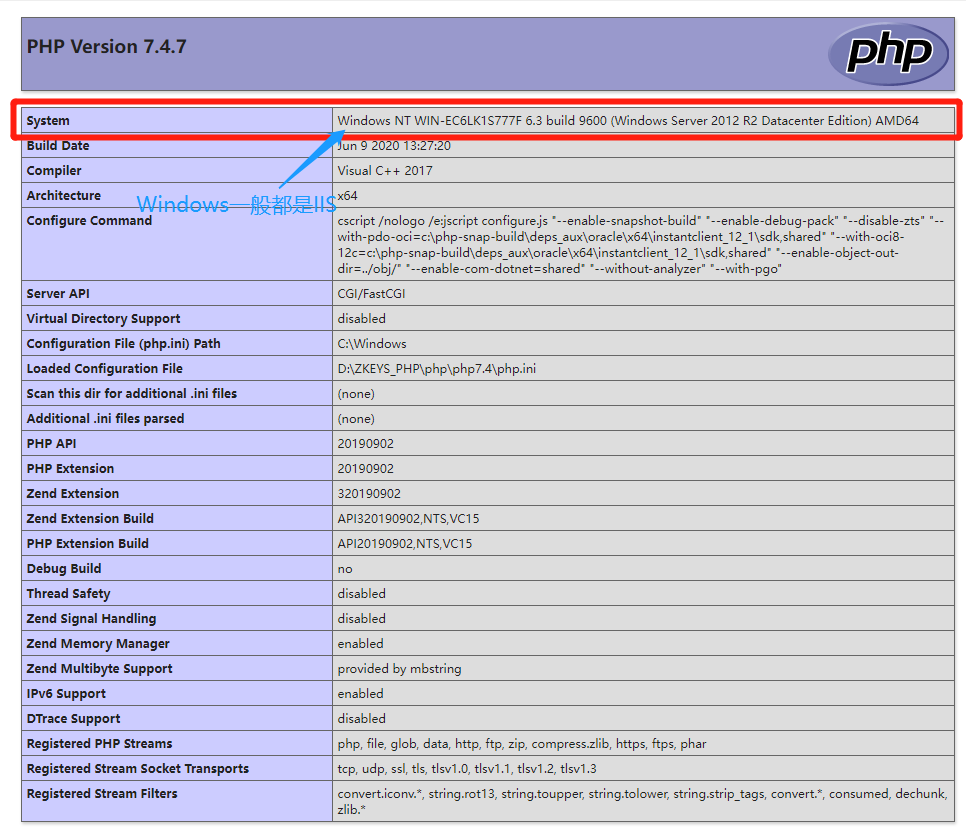Click the Thread Safety label
The height and width of the screenshot is (836, 966).
pos(68,594)
